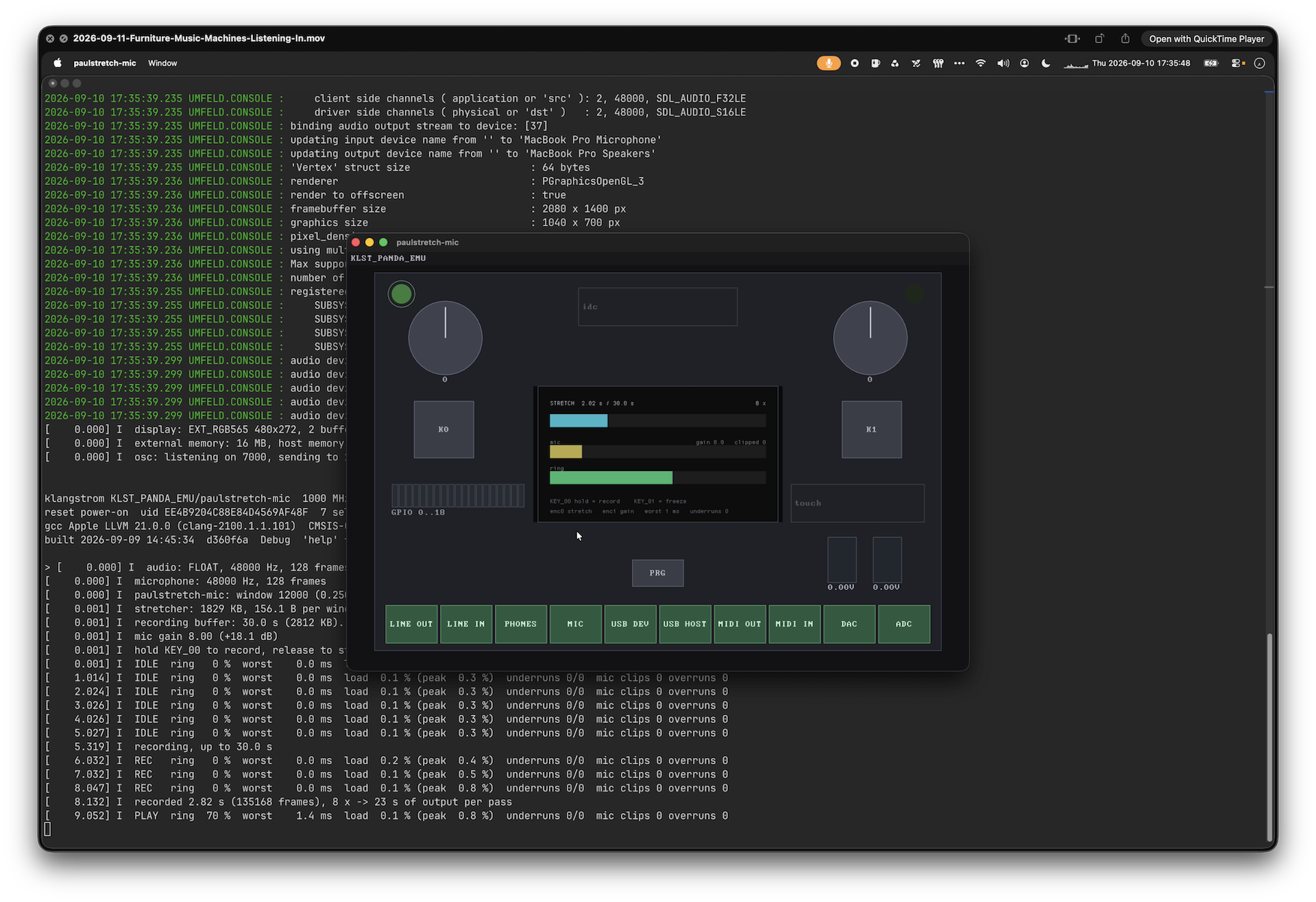
Task: Toggle the LINE IN connector
Action: point(466,624)
